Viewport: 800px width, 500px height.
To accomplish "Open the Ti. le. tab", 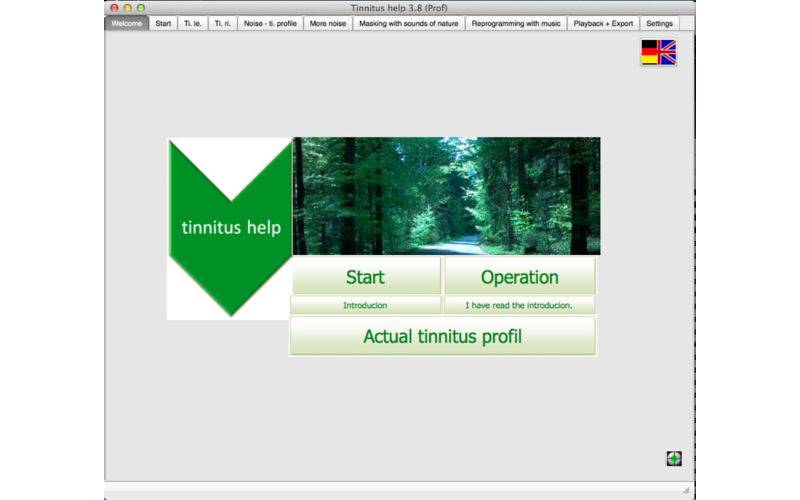I will point(193,23).
